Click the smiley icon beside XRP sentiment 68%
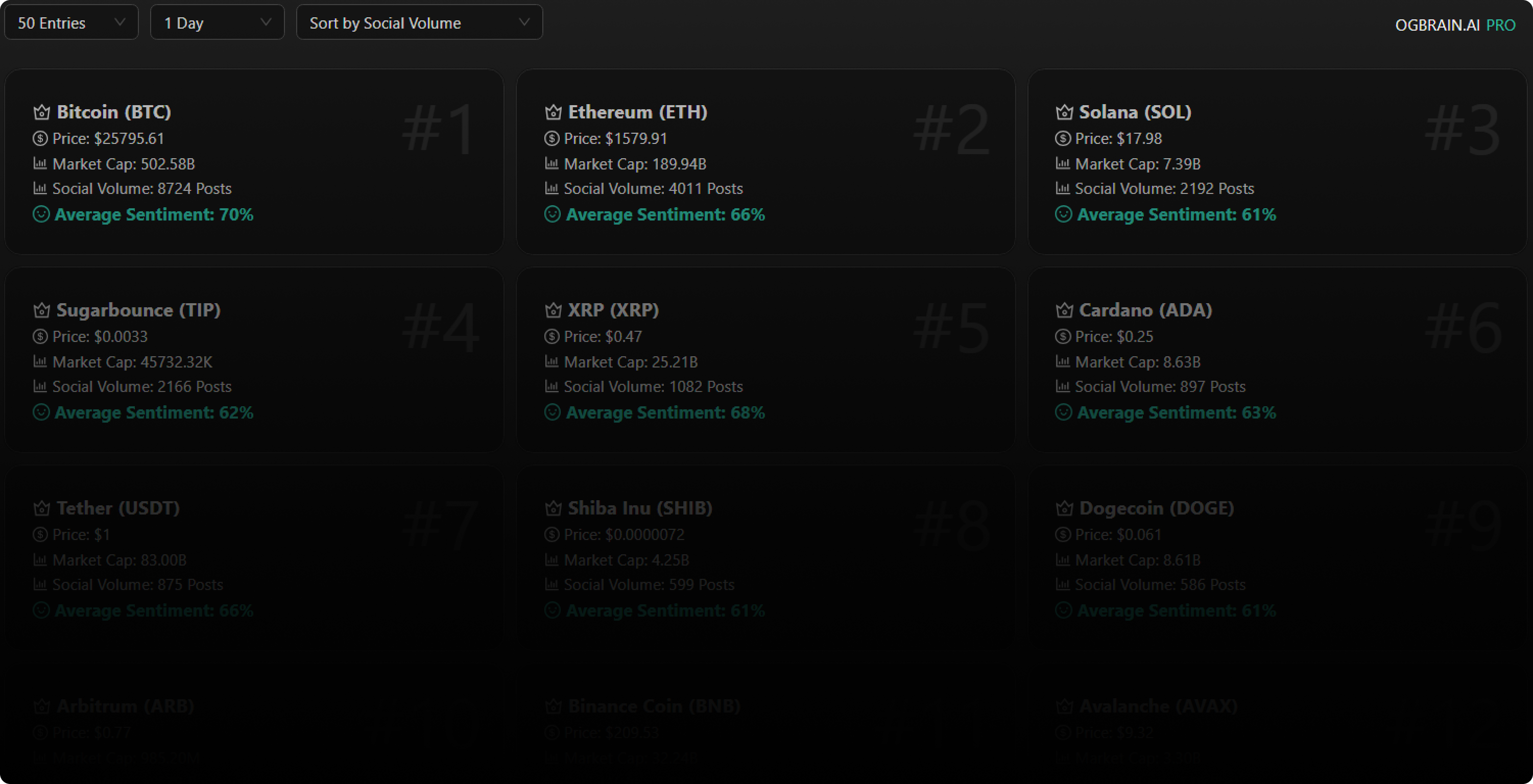The height and width of the screenshot is (784, 1533). pos(552,412)
